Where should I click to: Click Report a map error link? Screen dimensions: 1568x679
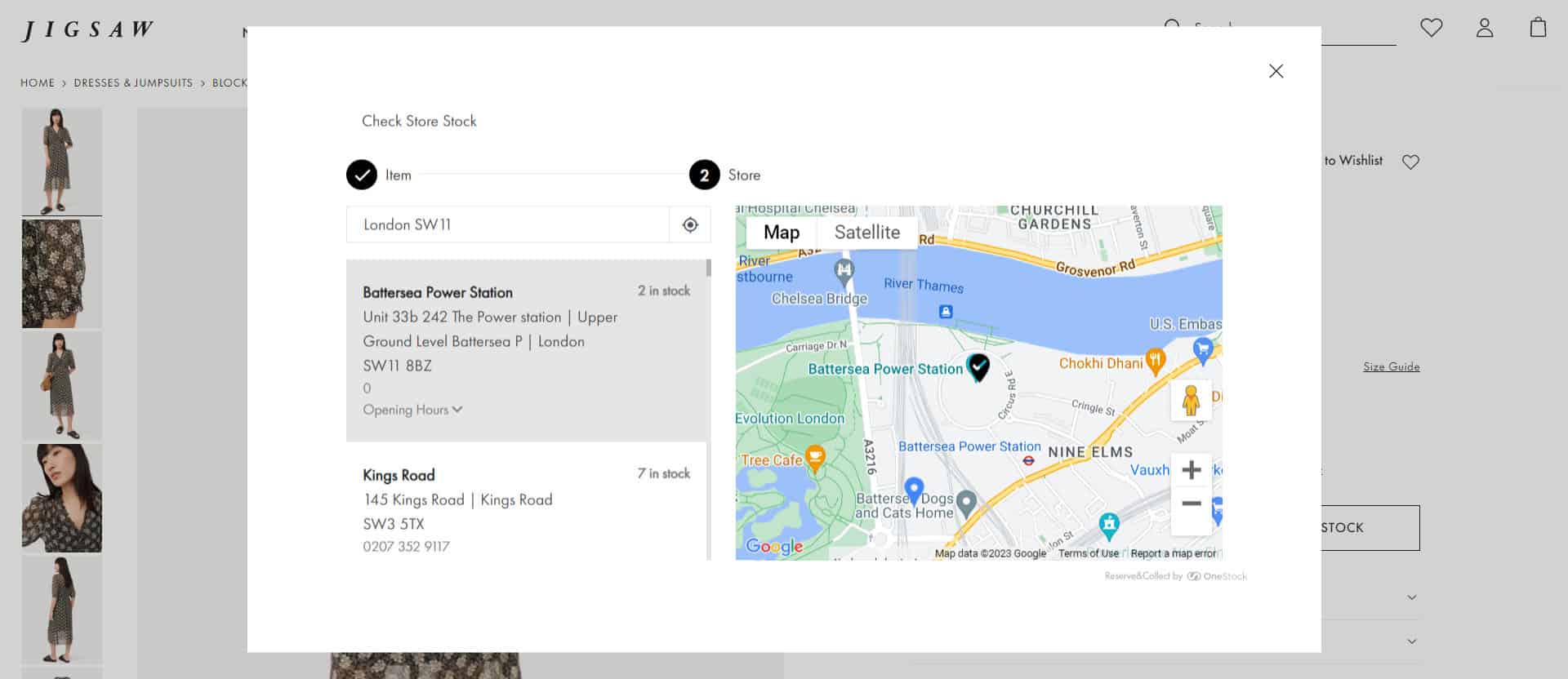click(x=1173, y=553)
